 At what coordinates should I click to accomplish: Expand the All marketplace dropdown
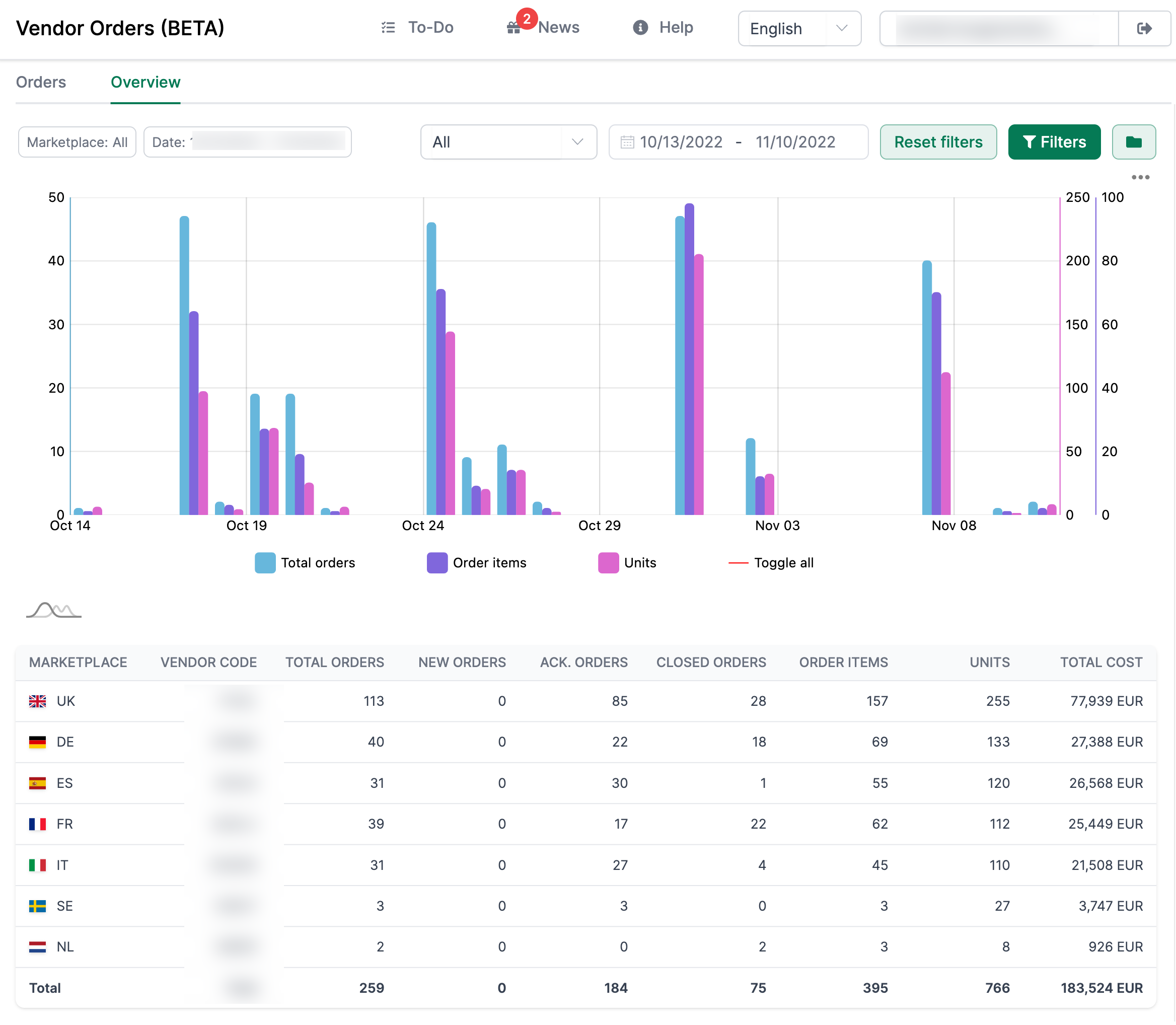[508, 142]
